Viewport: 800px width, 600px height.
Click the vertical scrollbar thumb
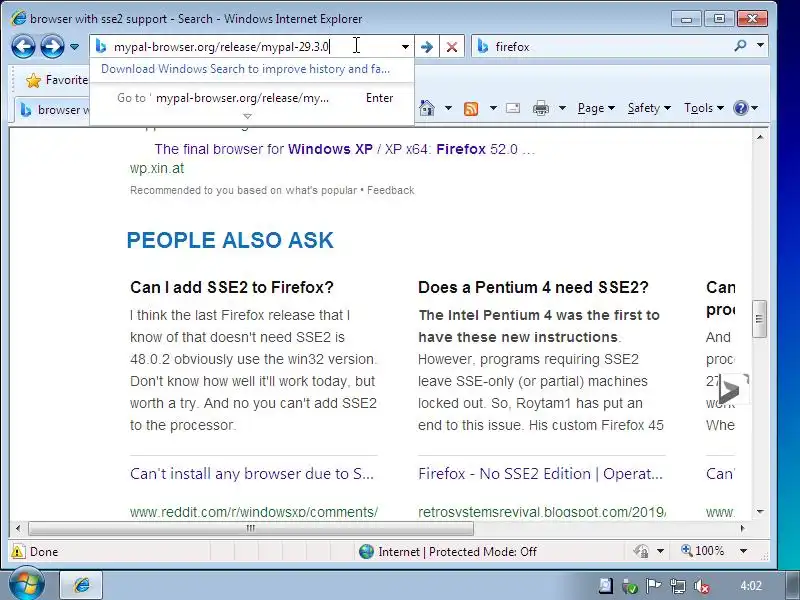coord(760,319)
